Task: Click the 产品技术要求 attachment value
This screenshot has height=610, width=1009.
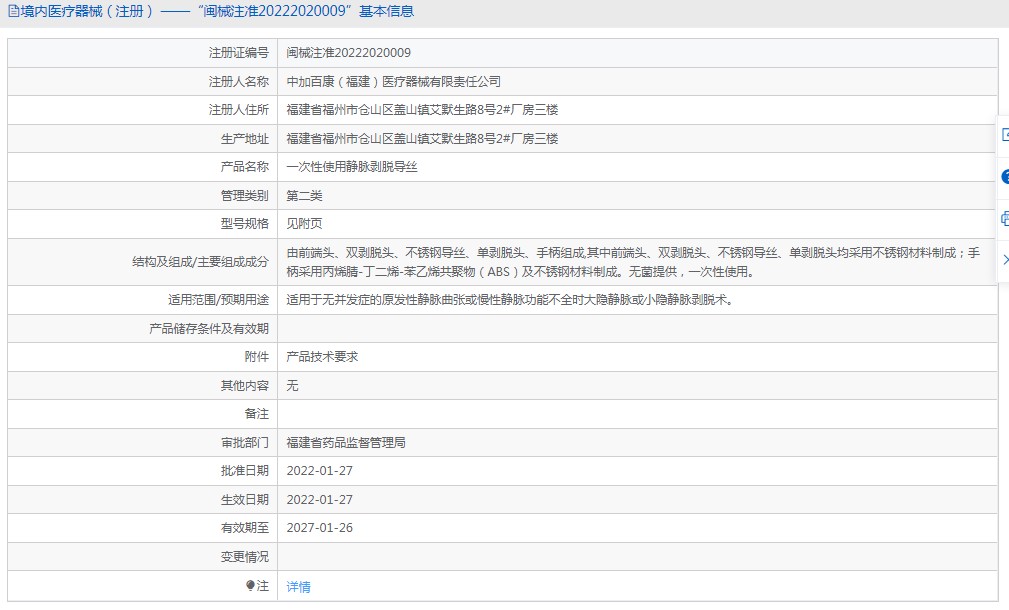Action: [322, 357]
